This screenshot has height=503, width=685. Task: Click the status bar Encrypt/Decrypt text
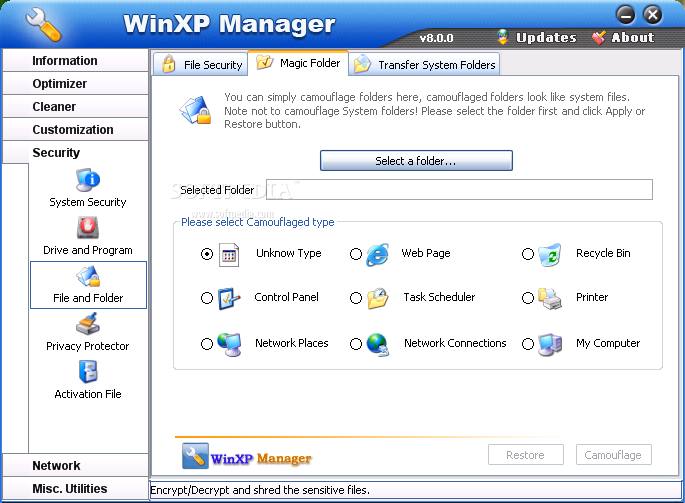260,490
